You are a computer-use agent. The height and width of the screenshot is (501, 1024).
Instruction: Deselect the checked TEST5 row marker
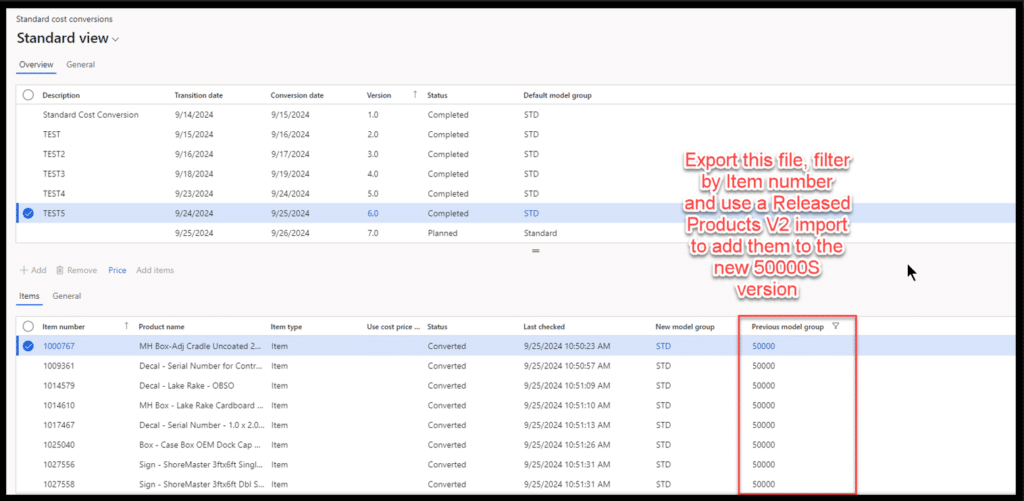28,213
